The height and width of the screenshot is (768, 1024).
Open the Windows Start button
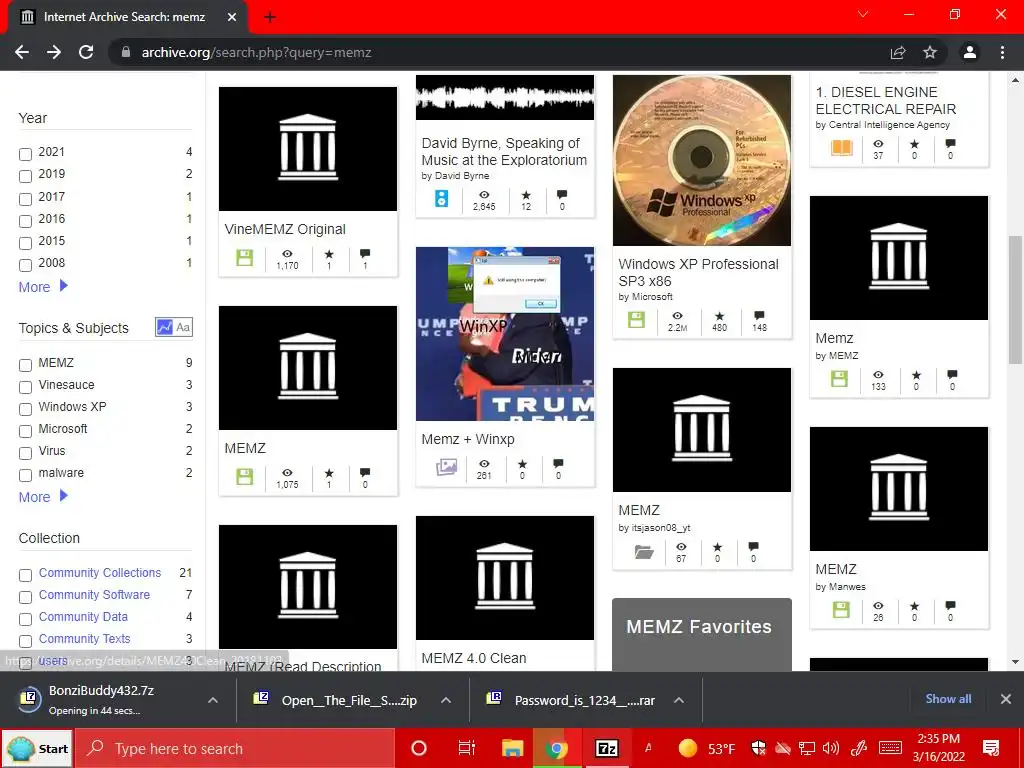point(38,748)
